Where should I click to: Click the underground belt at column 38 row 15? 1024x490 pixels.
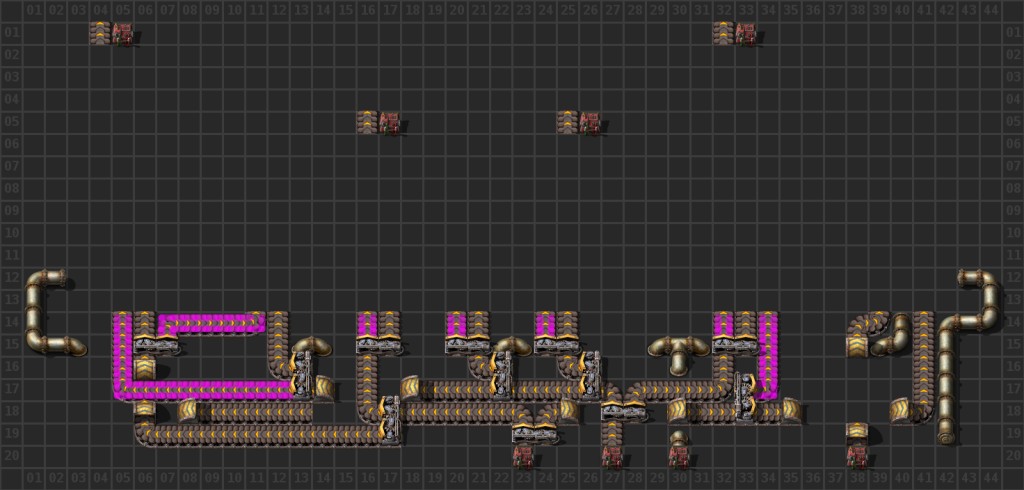coord(856,345)
